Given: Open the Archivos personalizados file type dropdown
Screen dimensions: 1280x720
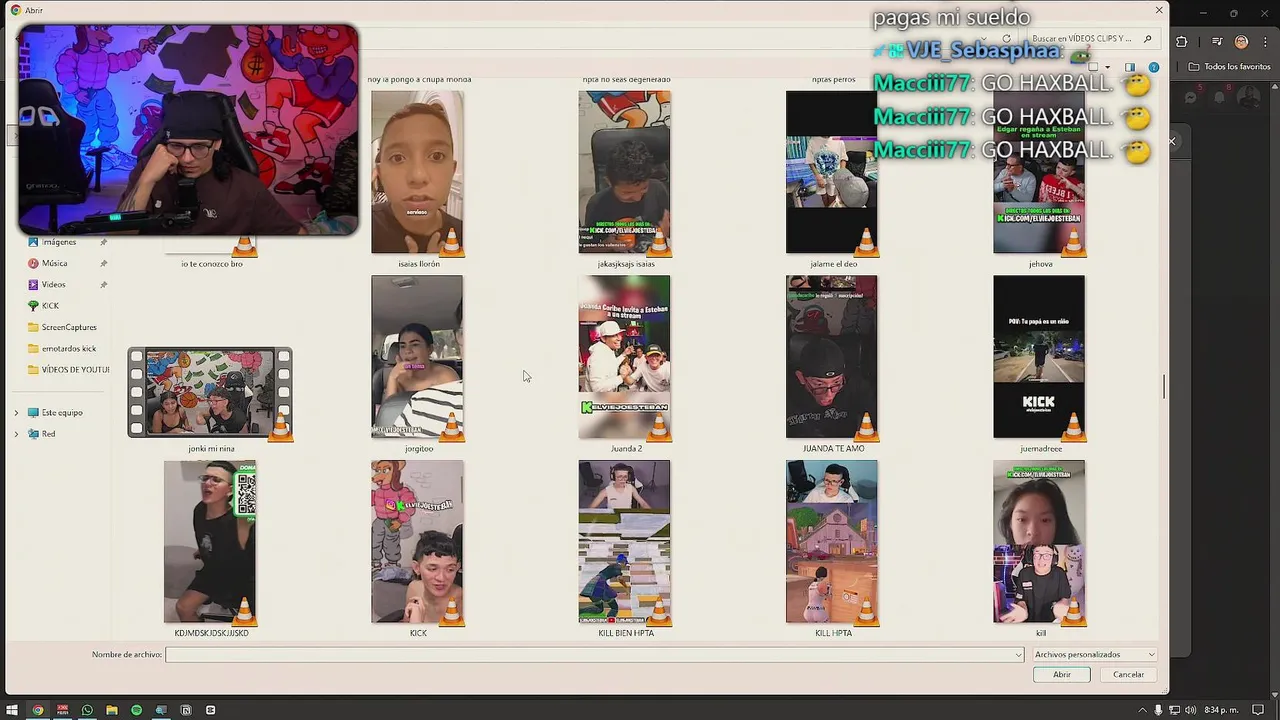Looking at the screenshot, I should tap(1095, 655).
